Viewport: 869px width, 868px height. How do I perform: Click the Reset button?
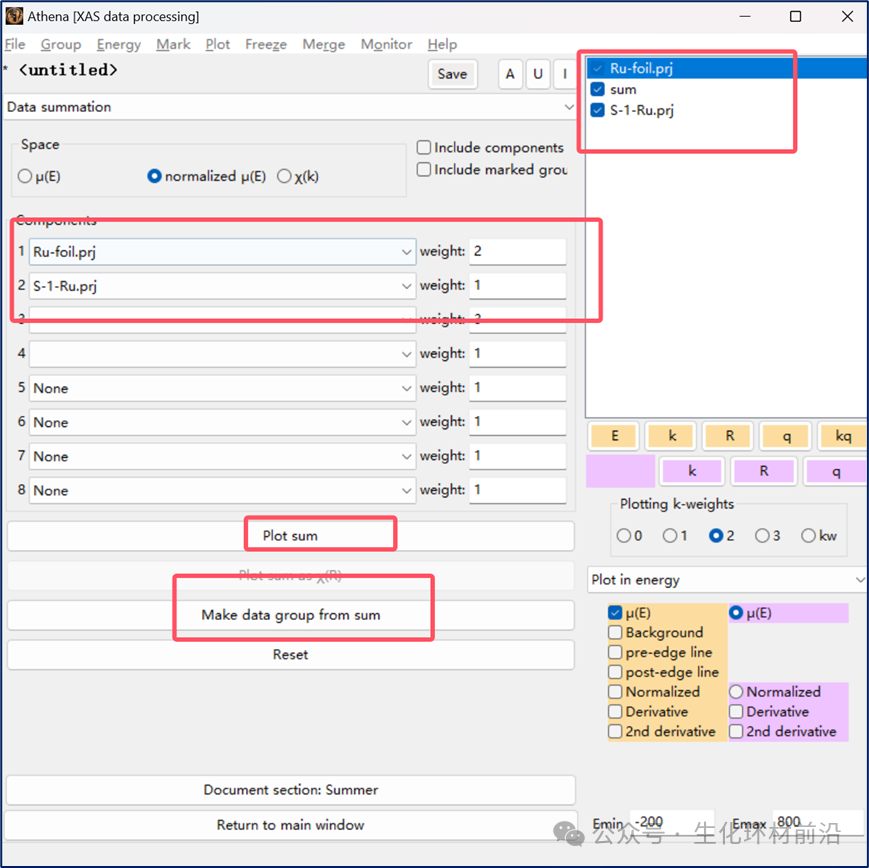tap(290, 655)
